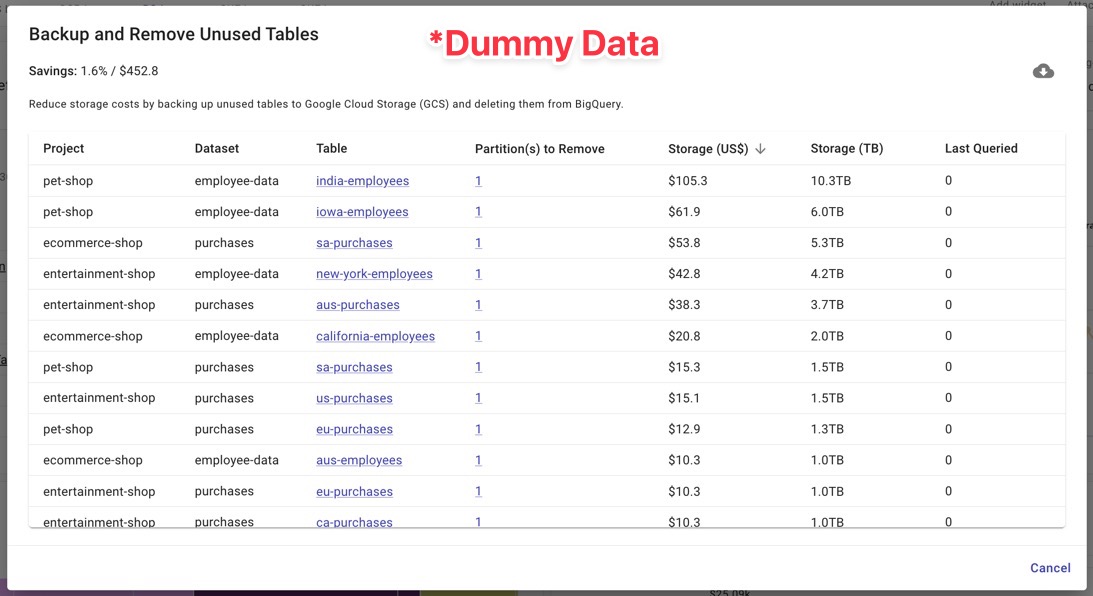Open partition link for aus-employees
1093x596 pixels.
point(478,460)
